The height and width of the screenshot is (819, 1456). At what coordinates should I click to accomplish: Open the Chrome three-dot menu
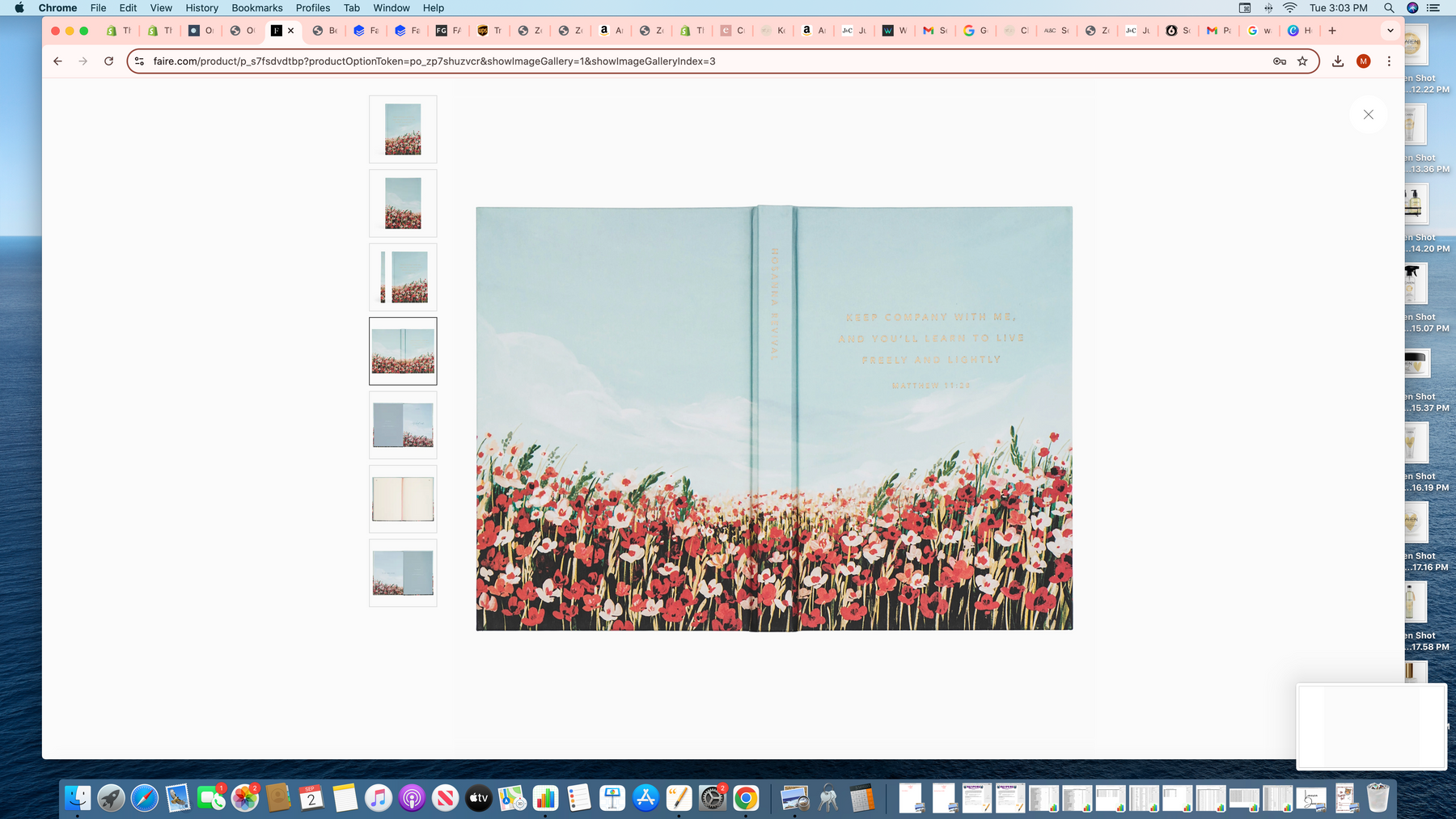(x=1389, y=61)
